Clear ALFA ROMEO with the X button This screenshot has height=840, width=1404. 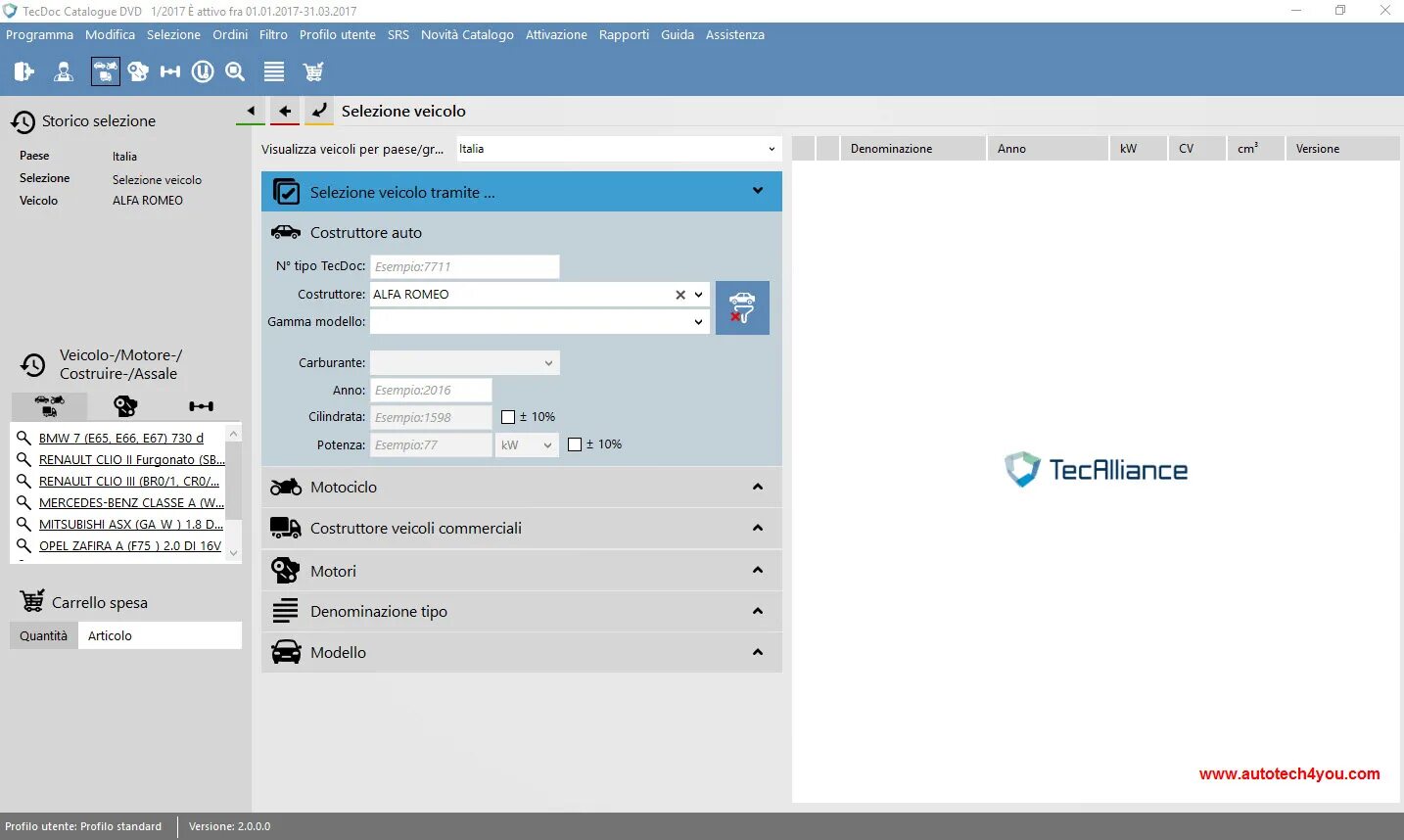click(x=680, y=295)
